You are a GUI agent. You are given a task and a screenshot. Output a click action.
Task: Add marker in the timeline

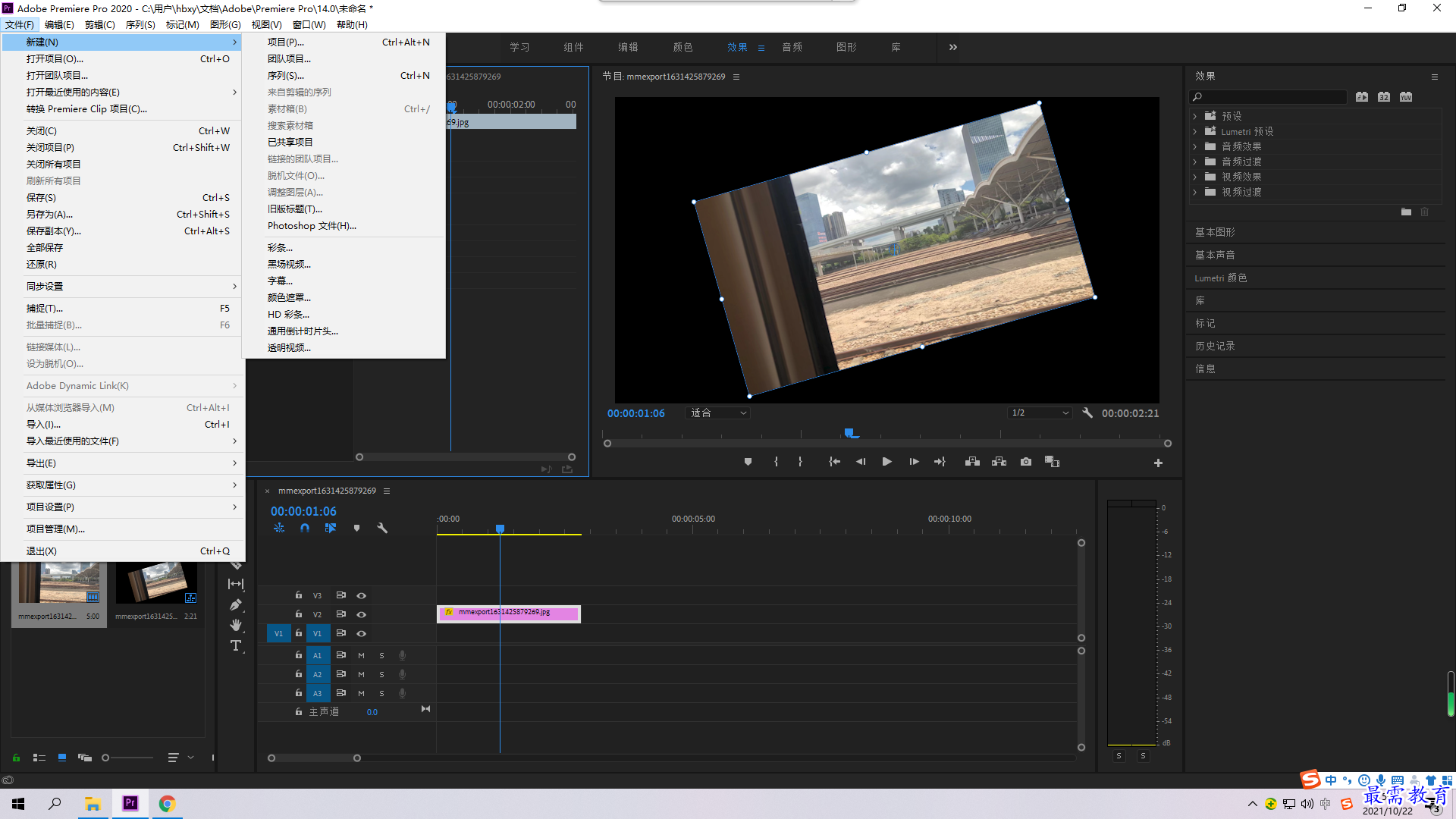(x=356, y=528)
